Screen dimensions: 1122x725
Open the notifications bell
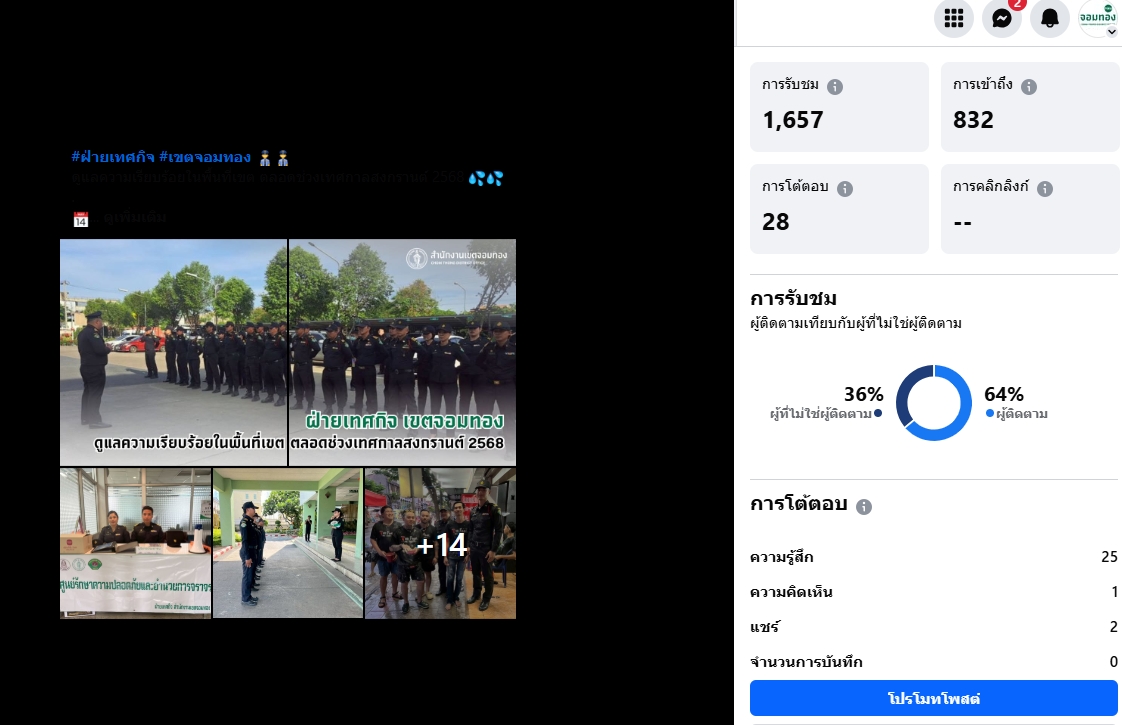click(1050, 18)
